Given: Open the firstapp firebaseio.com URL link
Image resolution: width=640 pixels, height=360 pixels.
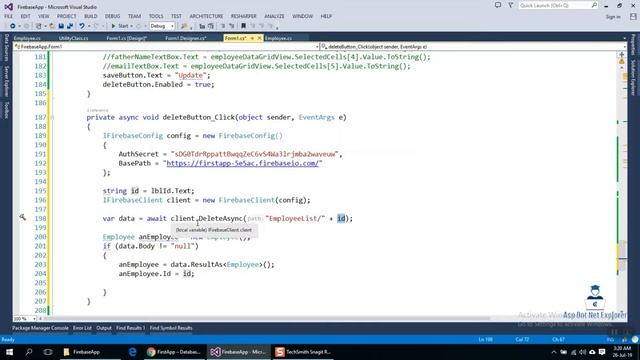Looking at the screenshot, I should pyautogui.click(x=242, y=163).
